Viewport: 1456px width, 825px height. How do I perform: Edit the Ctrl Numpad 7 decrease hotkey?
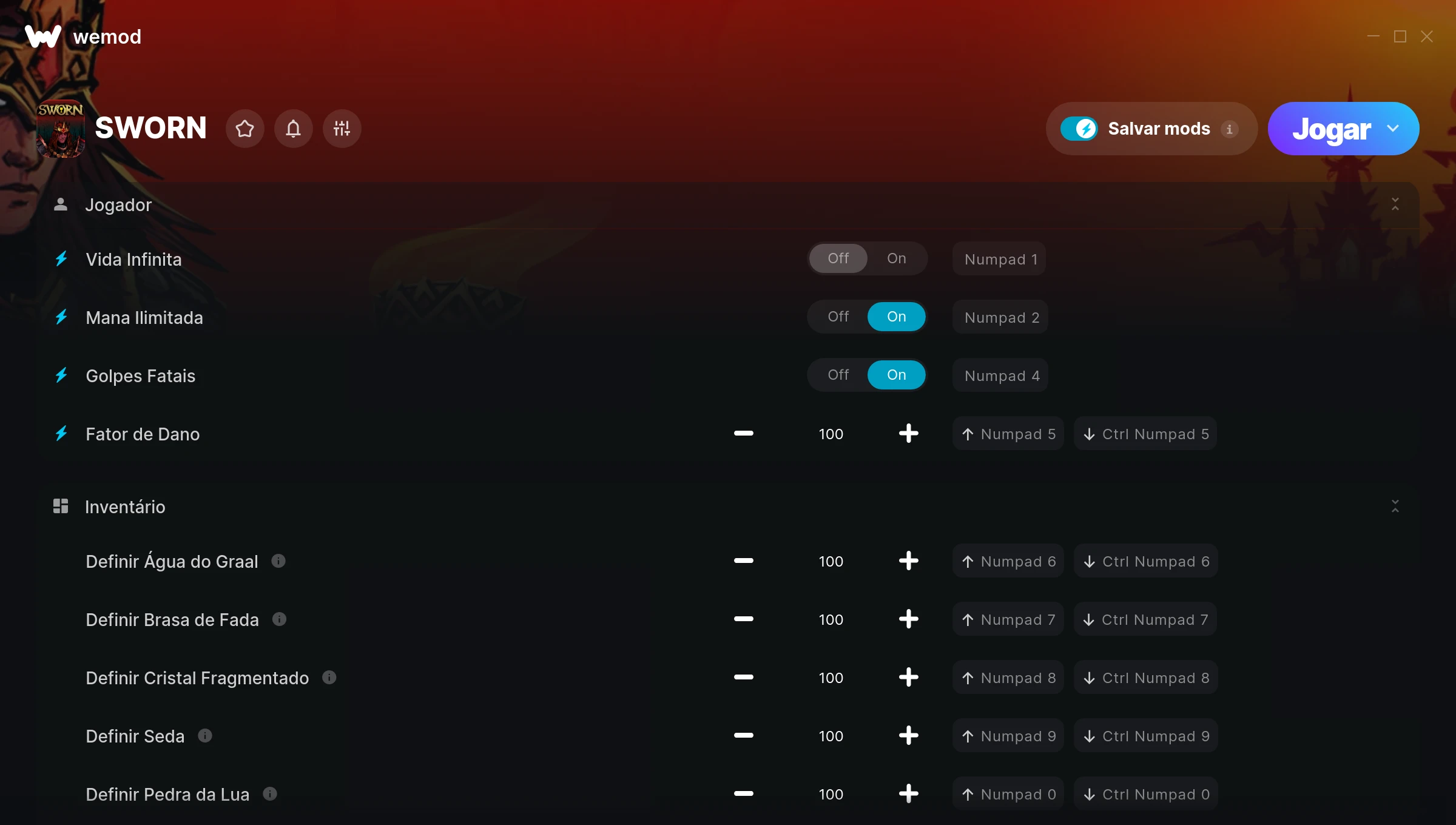point(1145,619)
